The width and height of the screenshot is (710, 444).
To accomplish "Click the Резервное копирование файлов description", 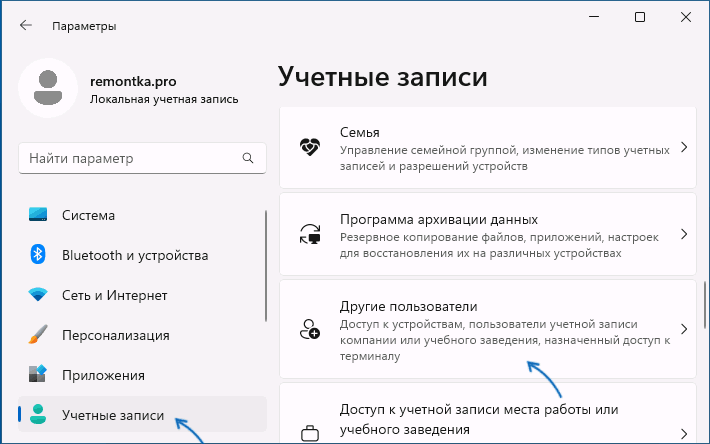I will tap(499, 245).
